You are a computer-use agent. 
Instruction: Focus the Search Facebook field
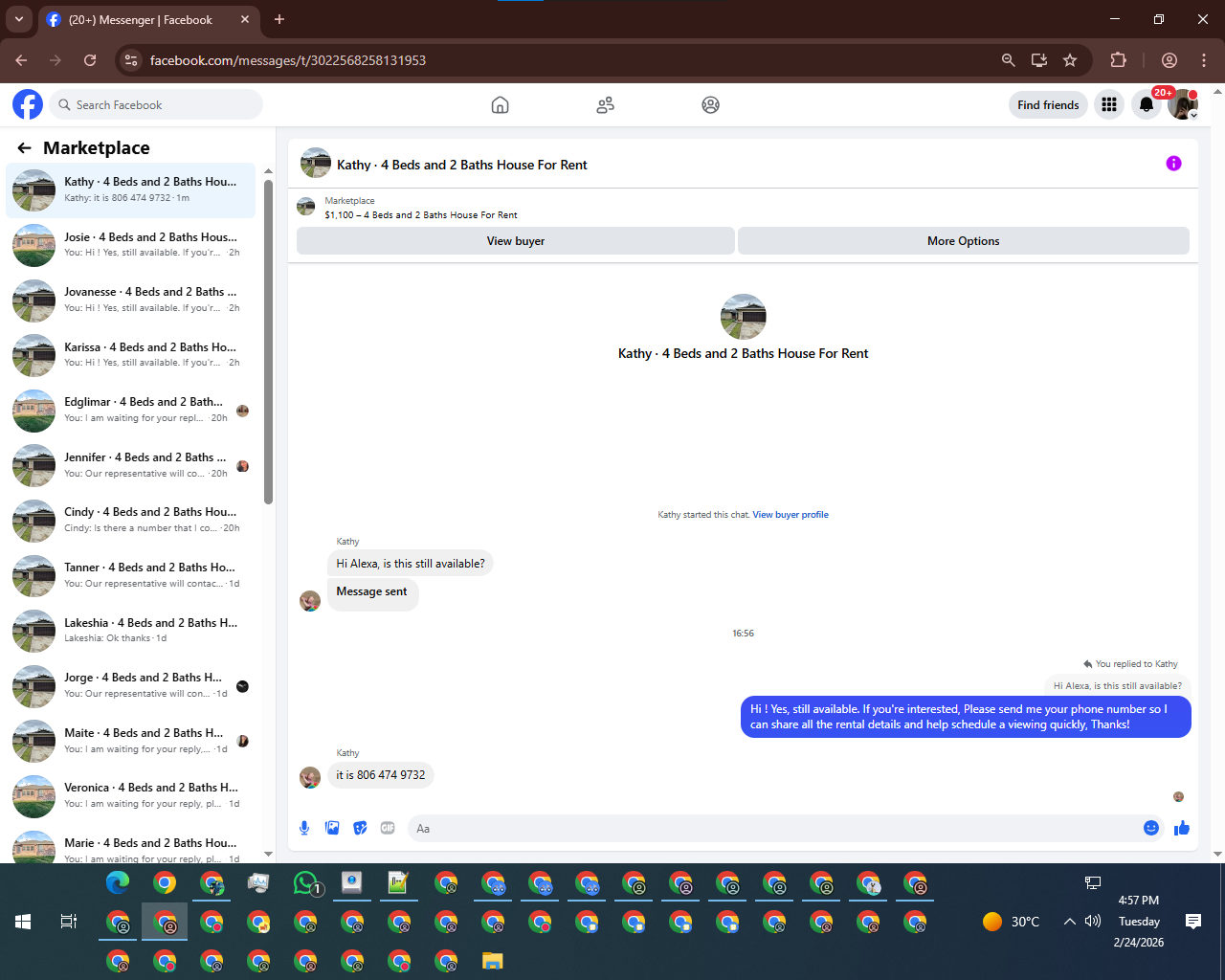[156, 104]
